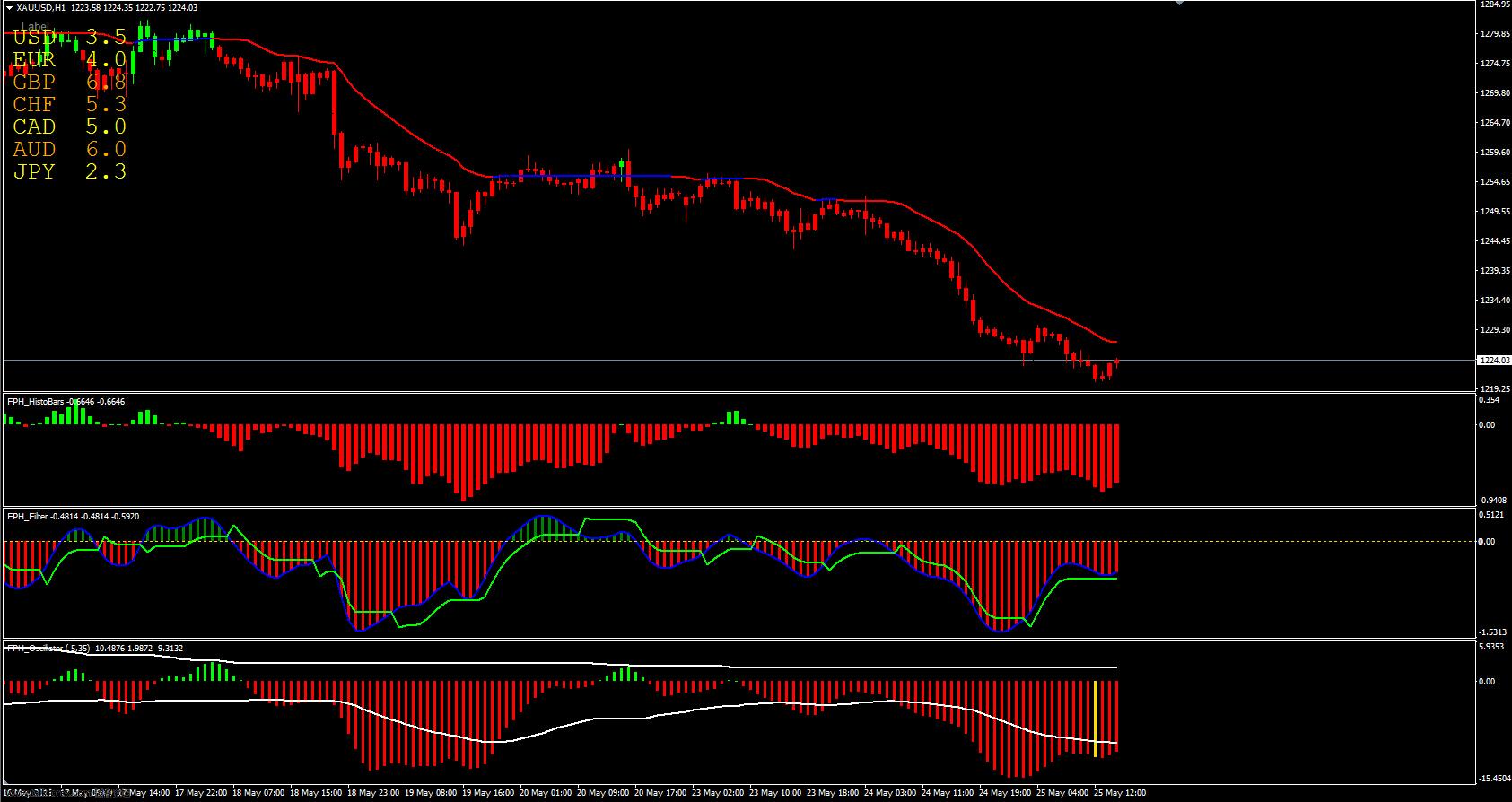Click the 0.354 HistoBars scale value
Screen dimensions: 1512x802
click(x=1488, y=400)
